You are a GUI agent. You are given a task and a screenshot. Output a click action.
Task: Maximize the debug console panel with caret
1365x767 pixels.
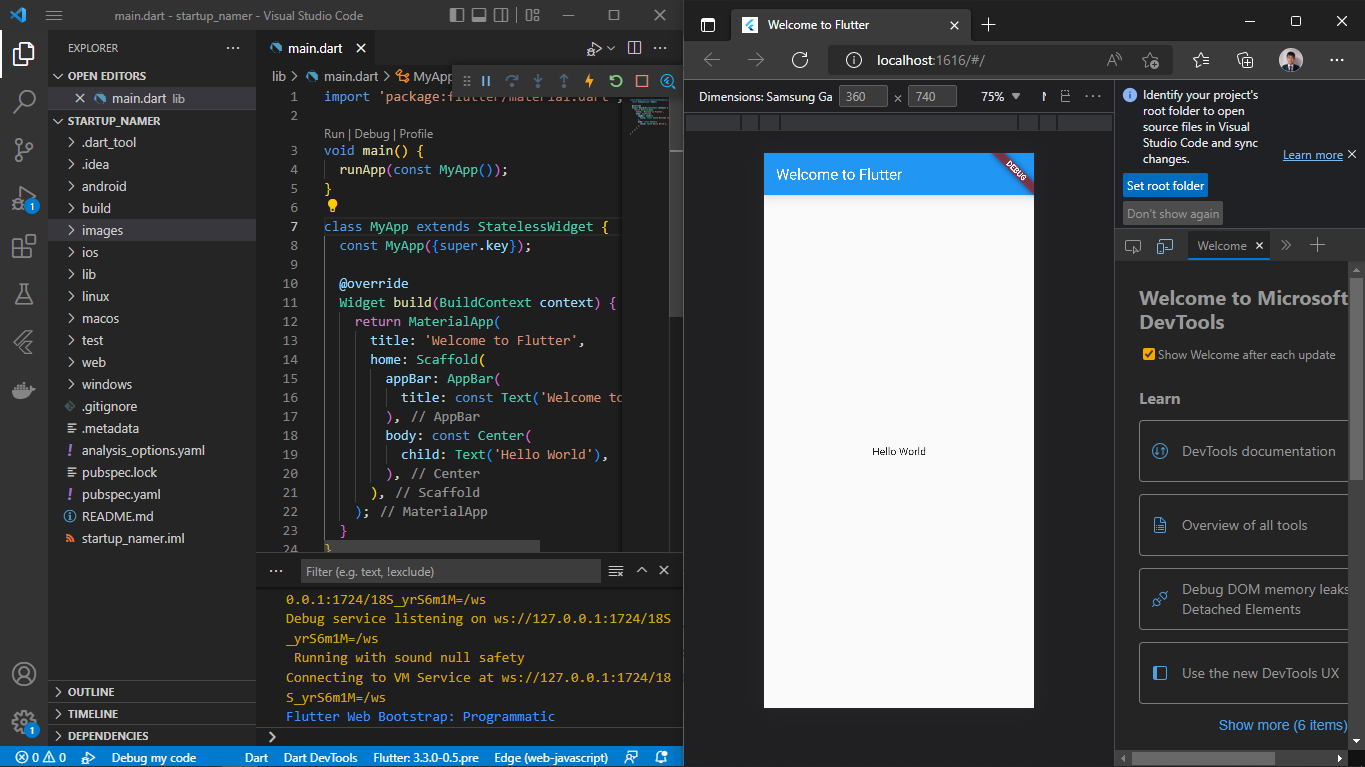click(x=642, y=570)
